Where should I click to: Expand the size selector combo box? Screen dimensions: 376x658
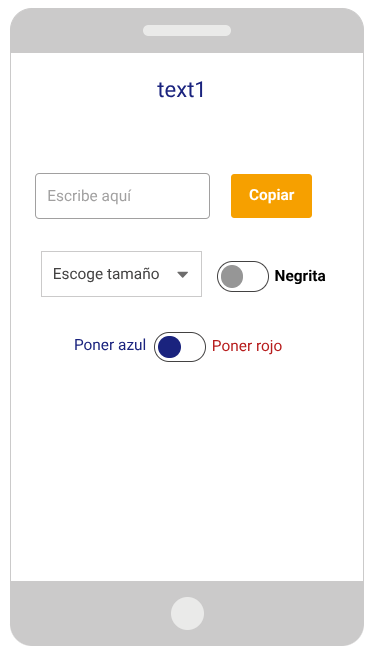point(121,274)
